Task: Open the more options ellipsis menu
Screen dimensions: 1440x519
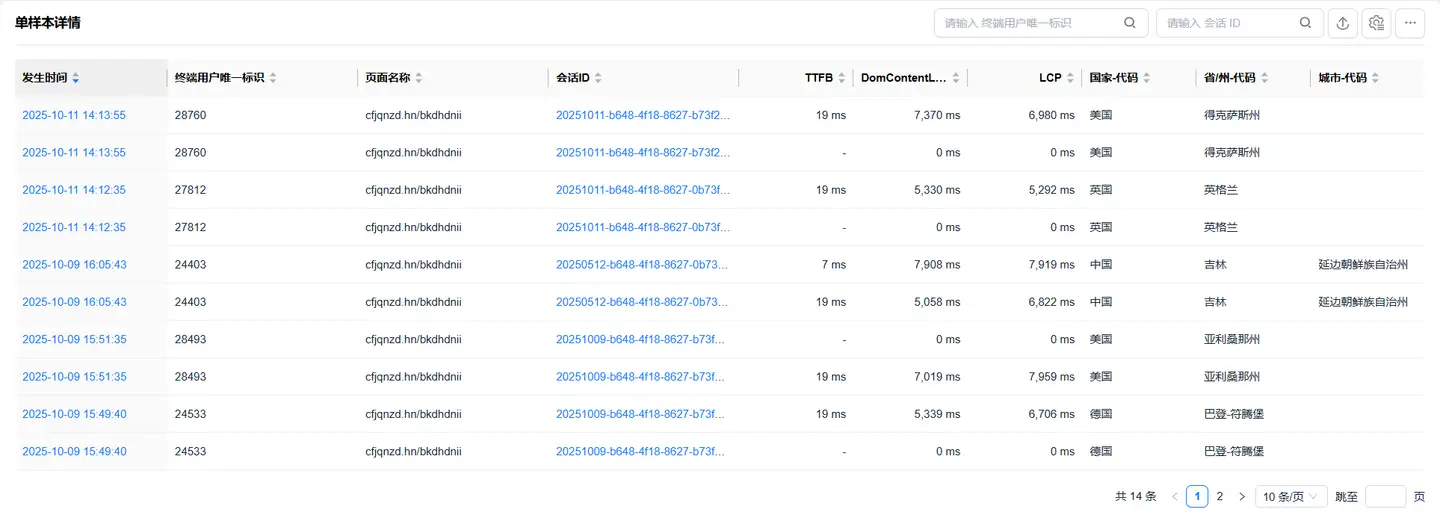Action: pos(1410,23)
